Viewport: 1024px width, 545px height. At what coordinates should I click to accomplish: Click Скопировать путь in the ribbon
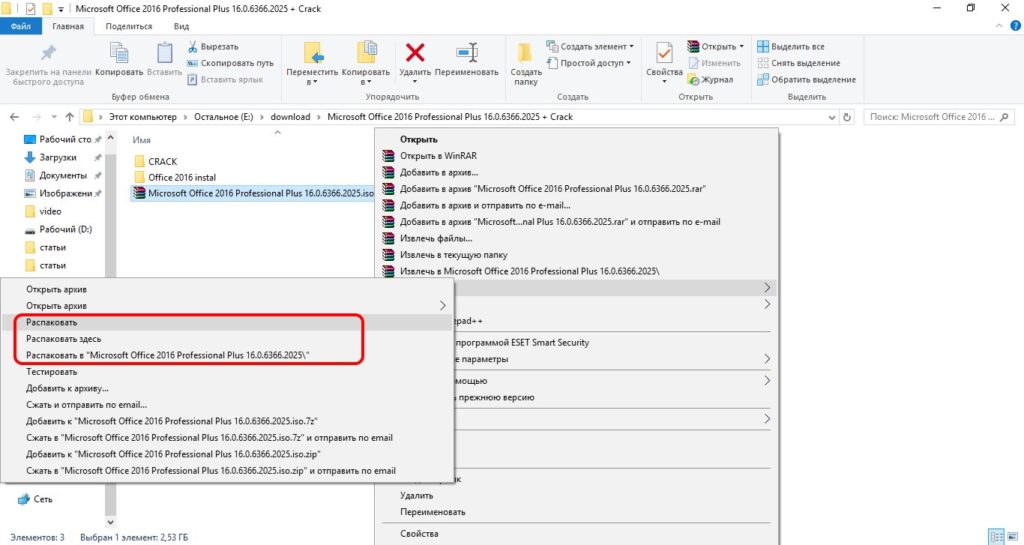(x=231, y=63)
